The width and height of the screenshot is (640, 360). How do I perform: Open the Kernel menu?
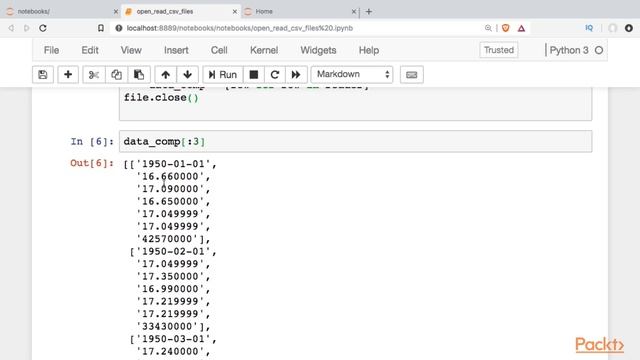pyautogui.click(x=264, y=50)
